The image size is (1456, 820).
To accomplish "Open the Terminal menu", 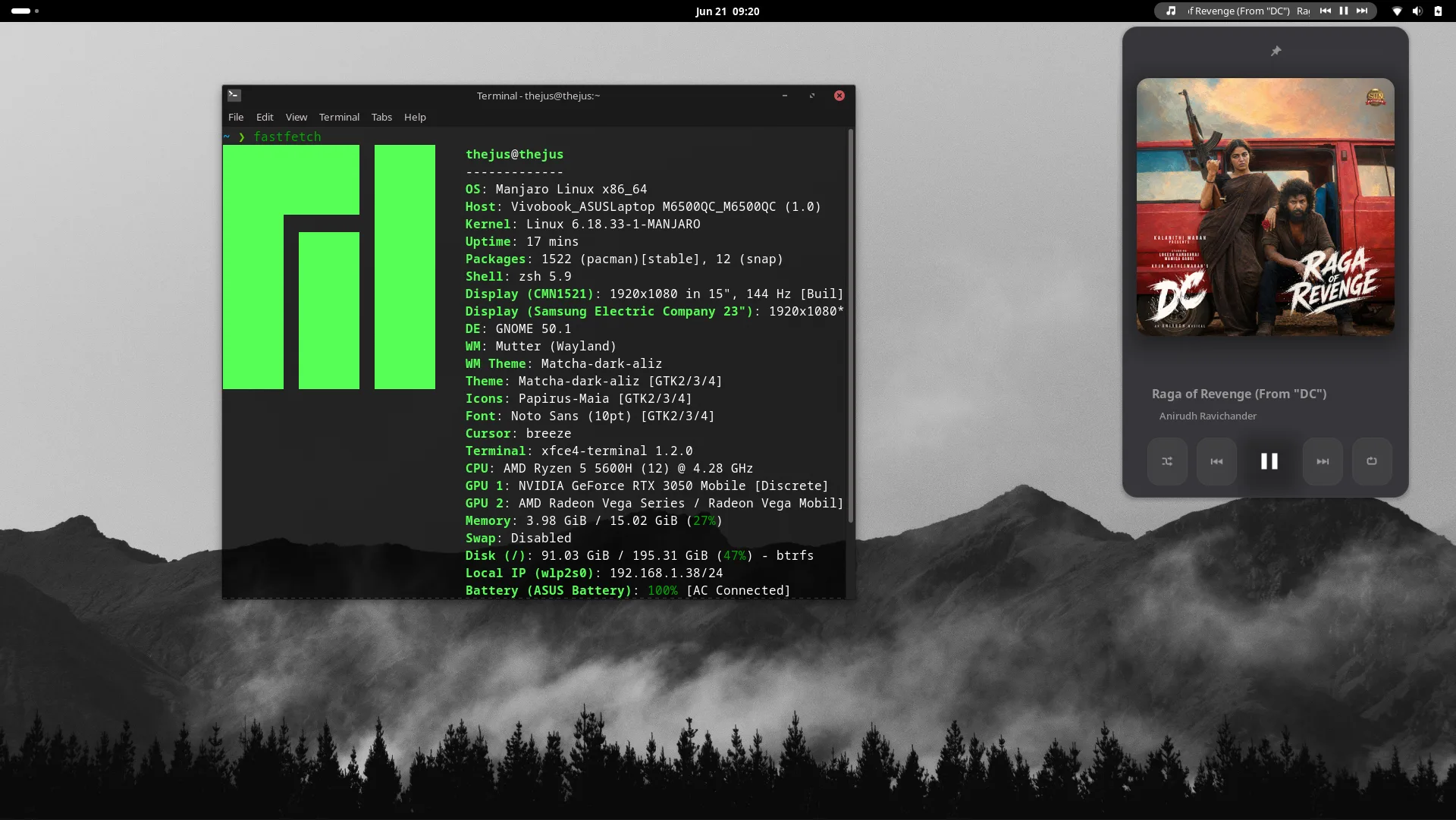I will point(339,117).
